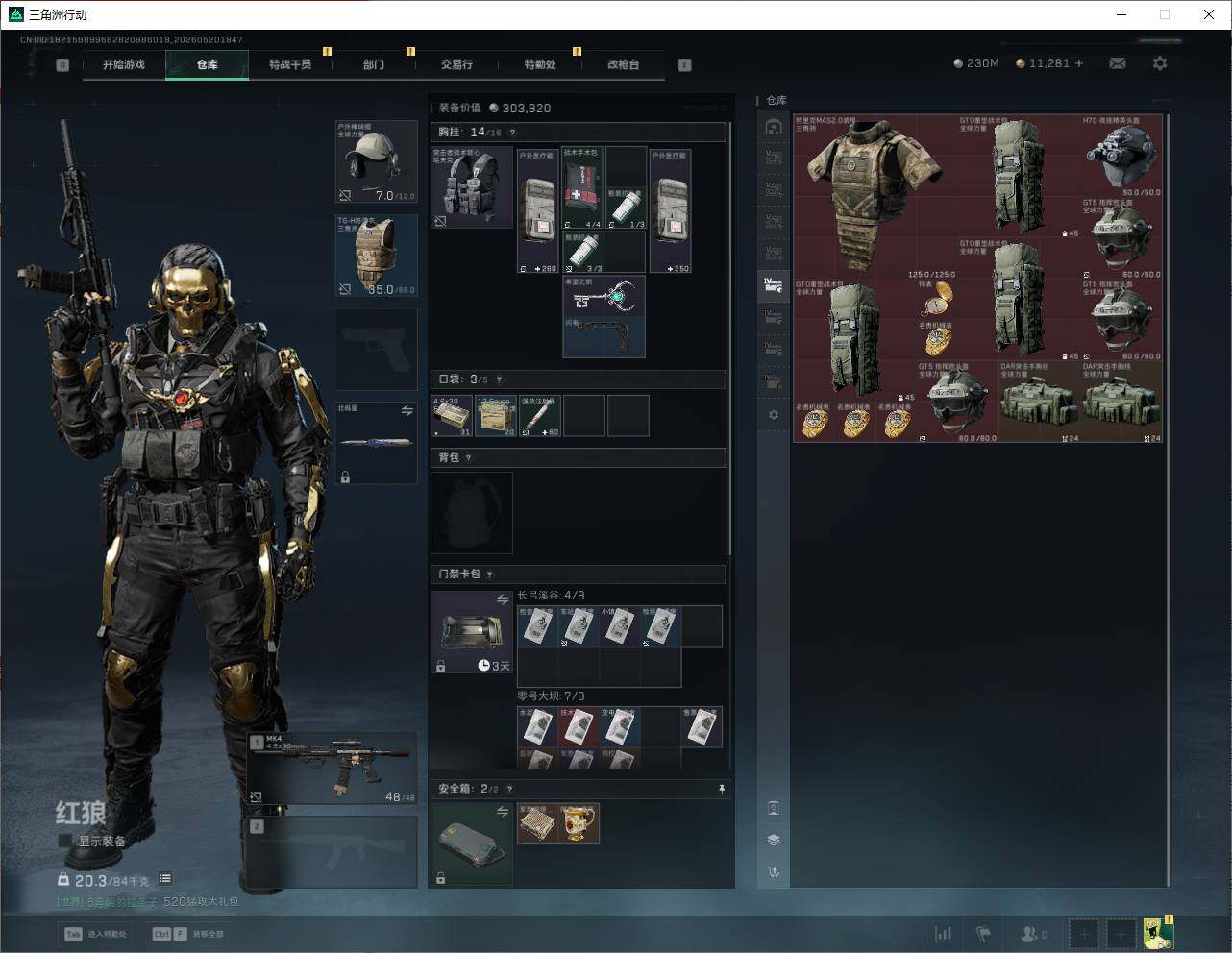
Task: Open the weight details list icon
Action: 165,878
